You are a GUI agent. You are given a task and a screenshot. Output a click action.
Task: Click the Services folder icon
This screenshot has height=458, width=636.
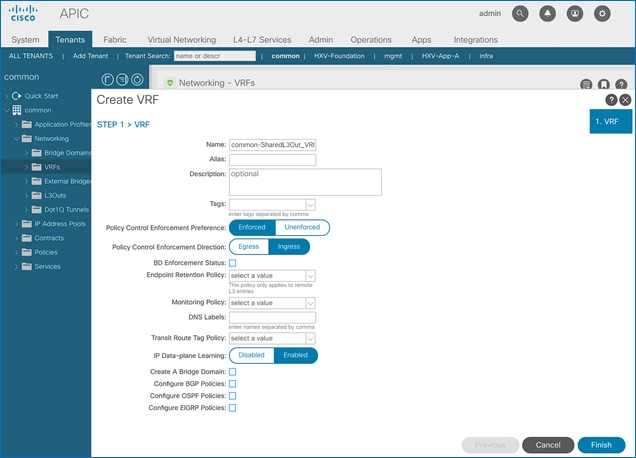click(x=27, y=266)
